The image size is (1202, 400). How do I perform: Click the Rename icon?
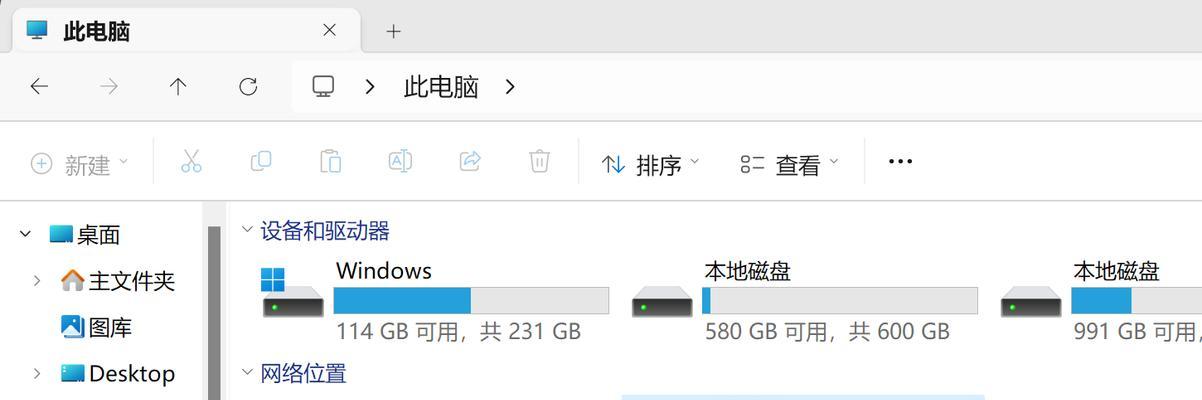[x=400, y=161]
